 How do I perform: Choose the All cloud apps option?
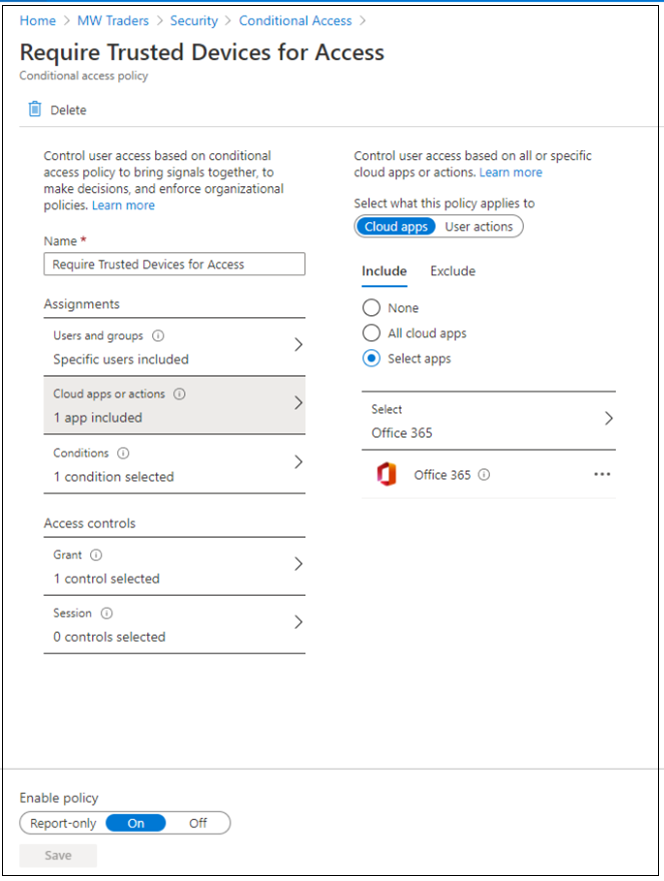coord(372,333)
